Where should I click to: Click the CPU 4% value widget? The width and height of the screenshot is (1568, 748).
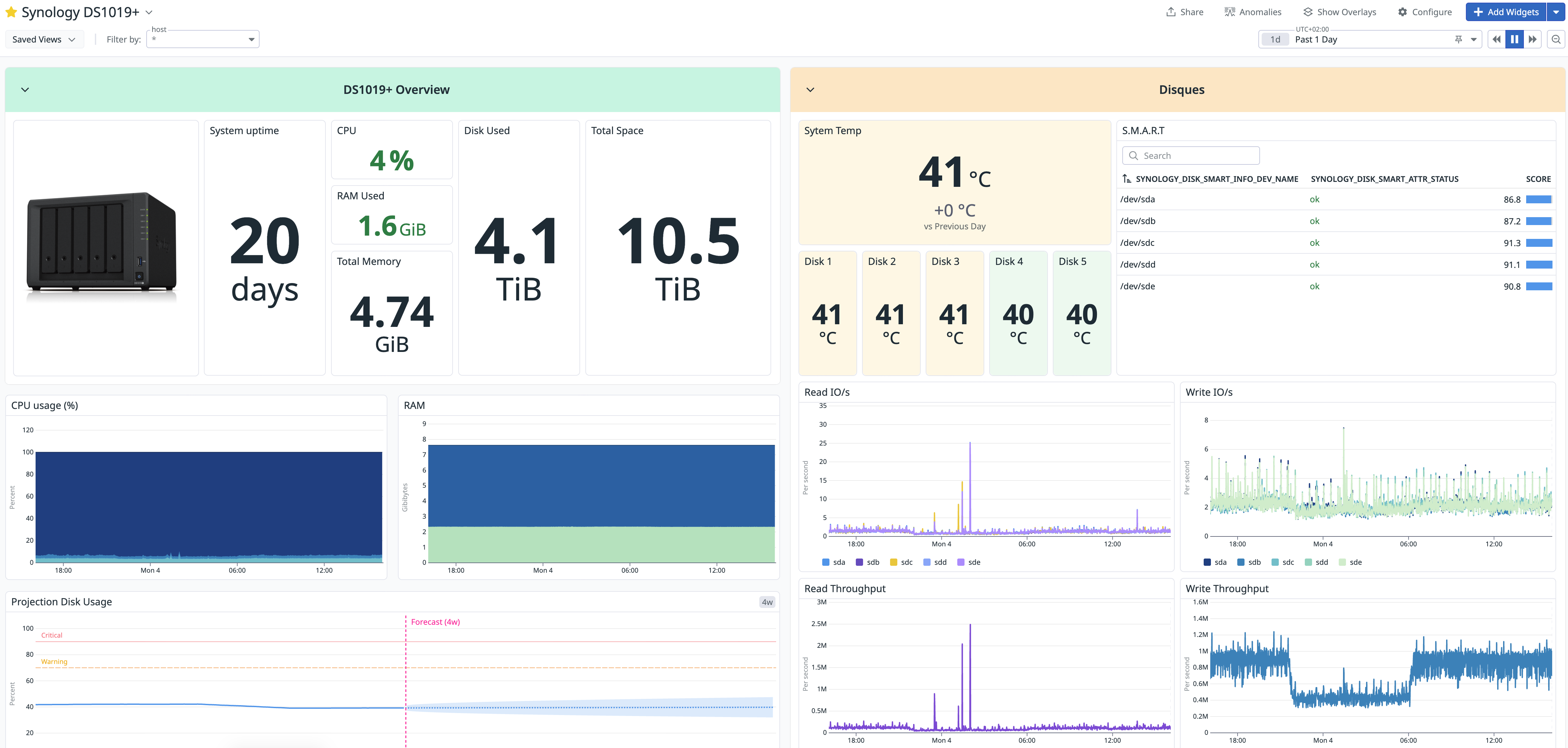click(391, 149)
